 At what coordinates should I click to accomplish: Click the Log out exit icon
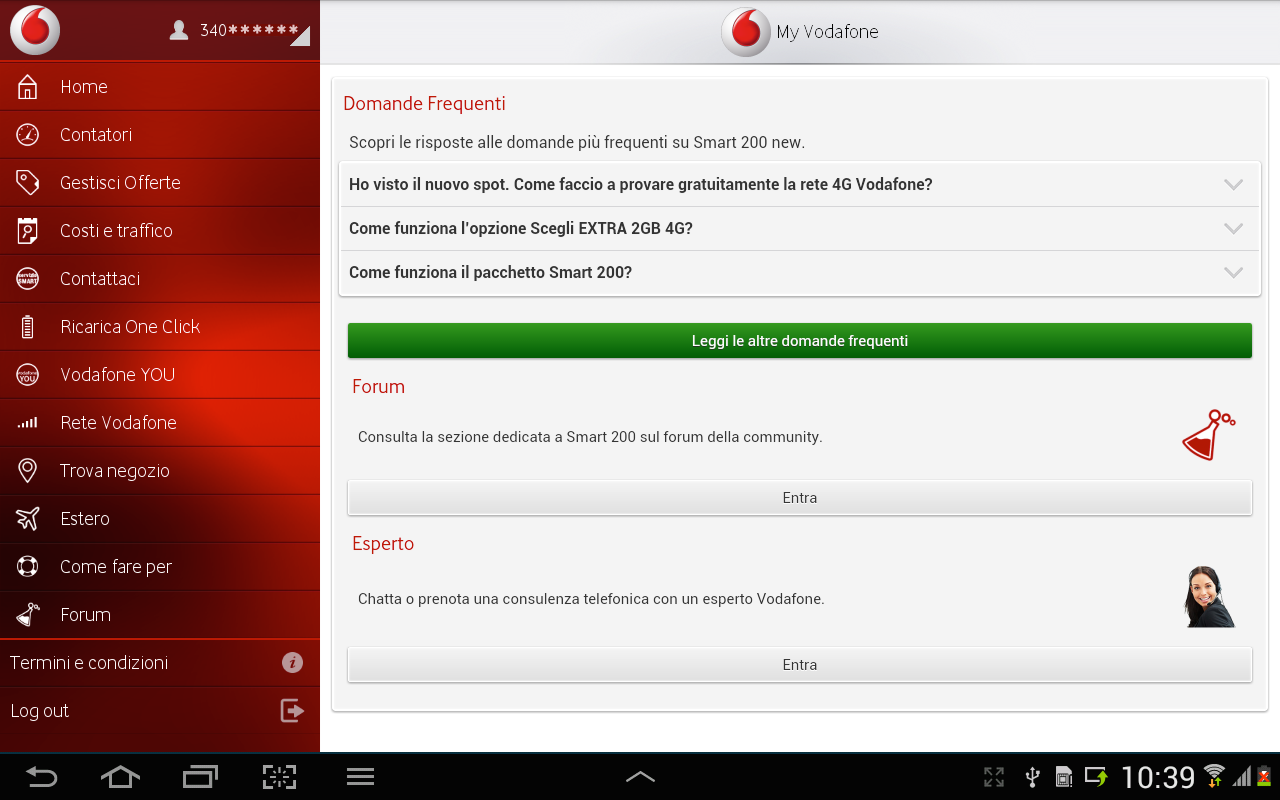point(292,711)
